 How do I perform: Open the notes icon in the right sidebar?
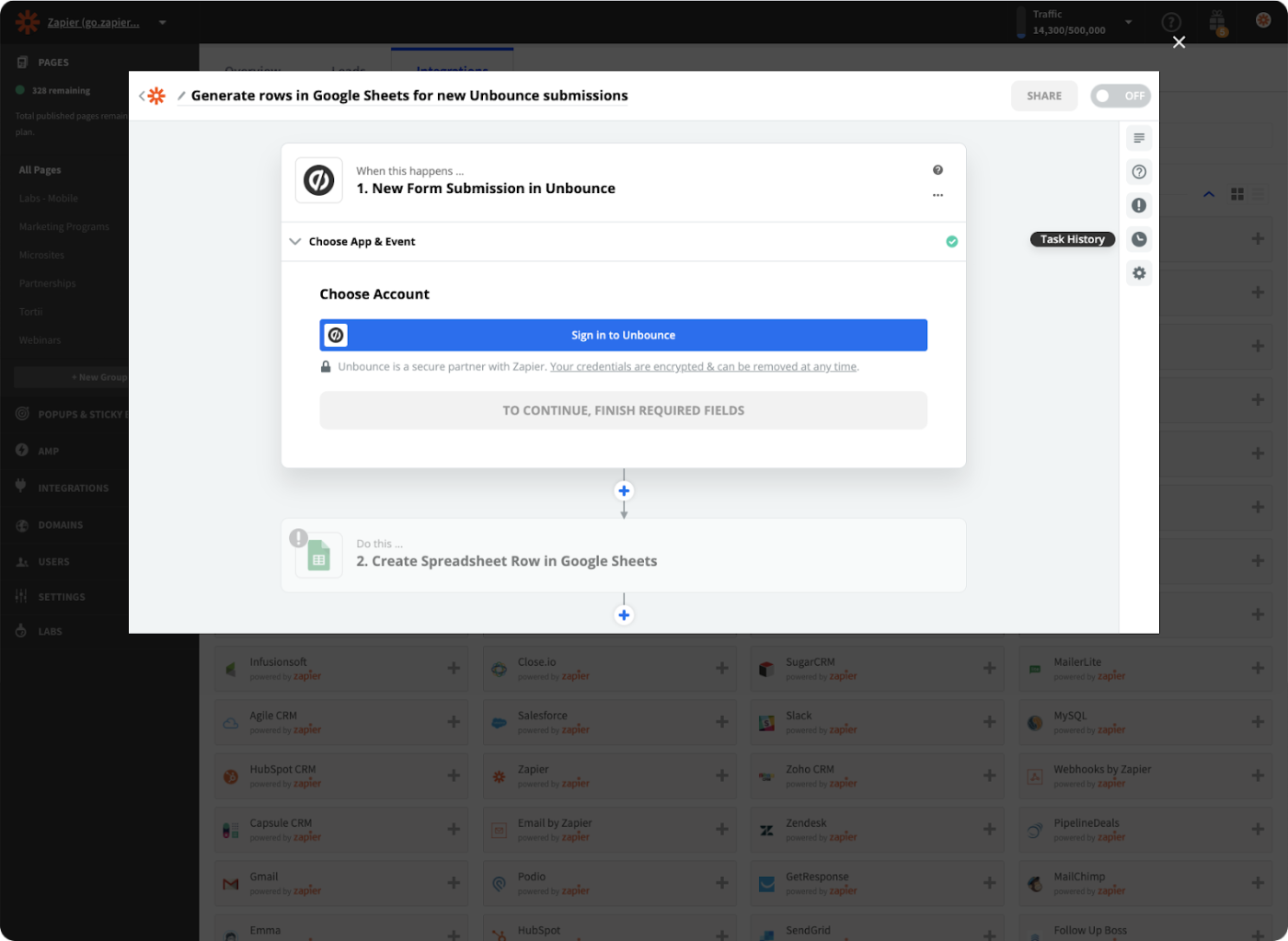click(1139, 138)
